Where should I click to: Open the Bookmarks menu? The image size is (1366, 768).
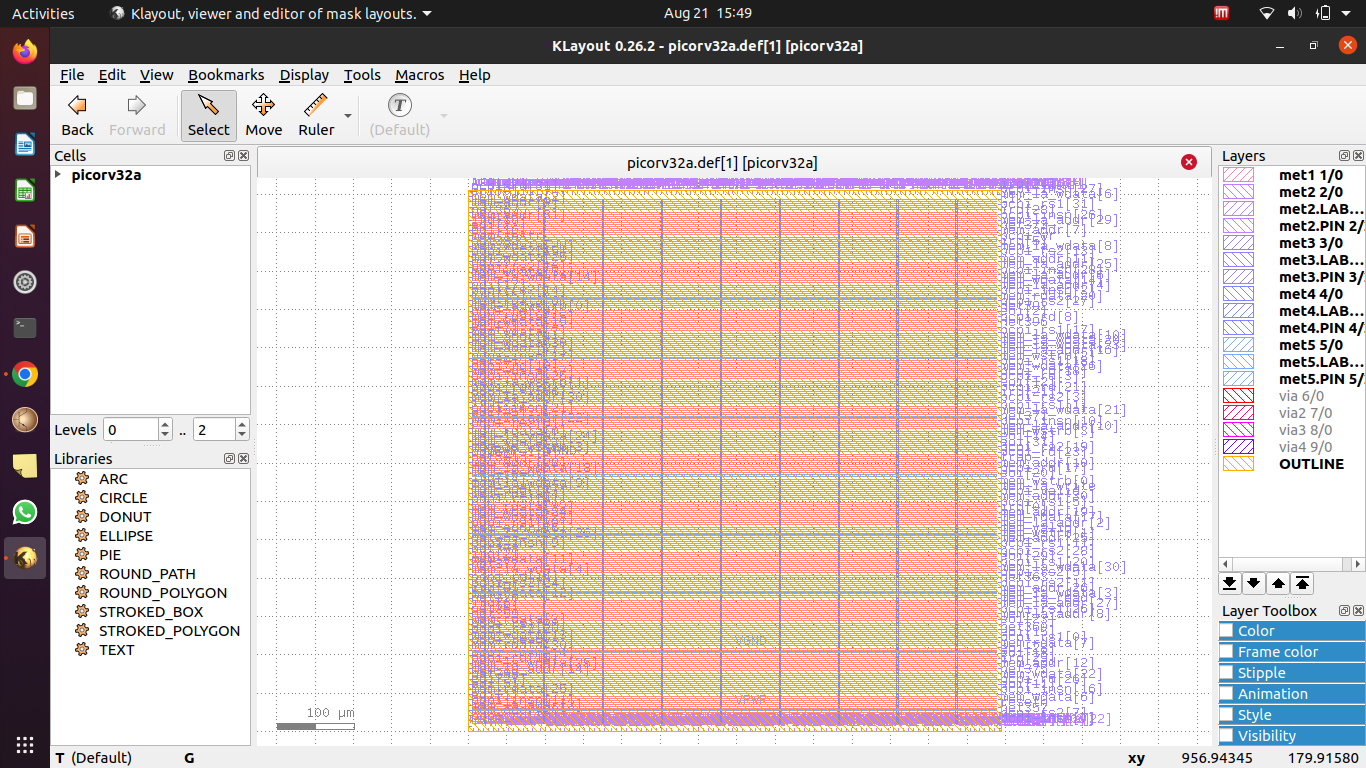[226, 75]
